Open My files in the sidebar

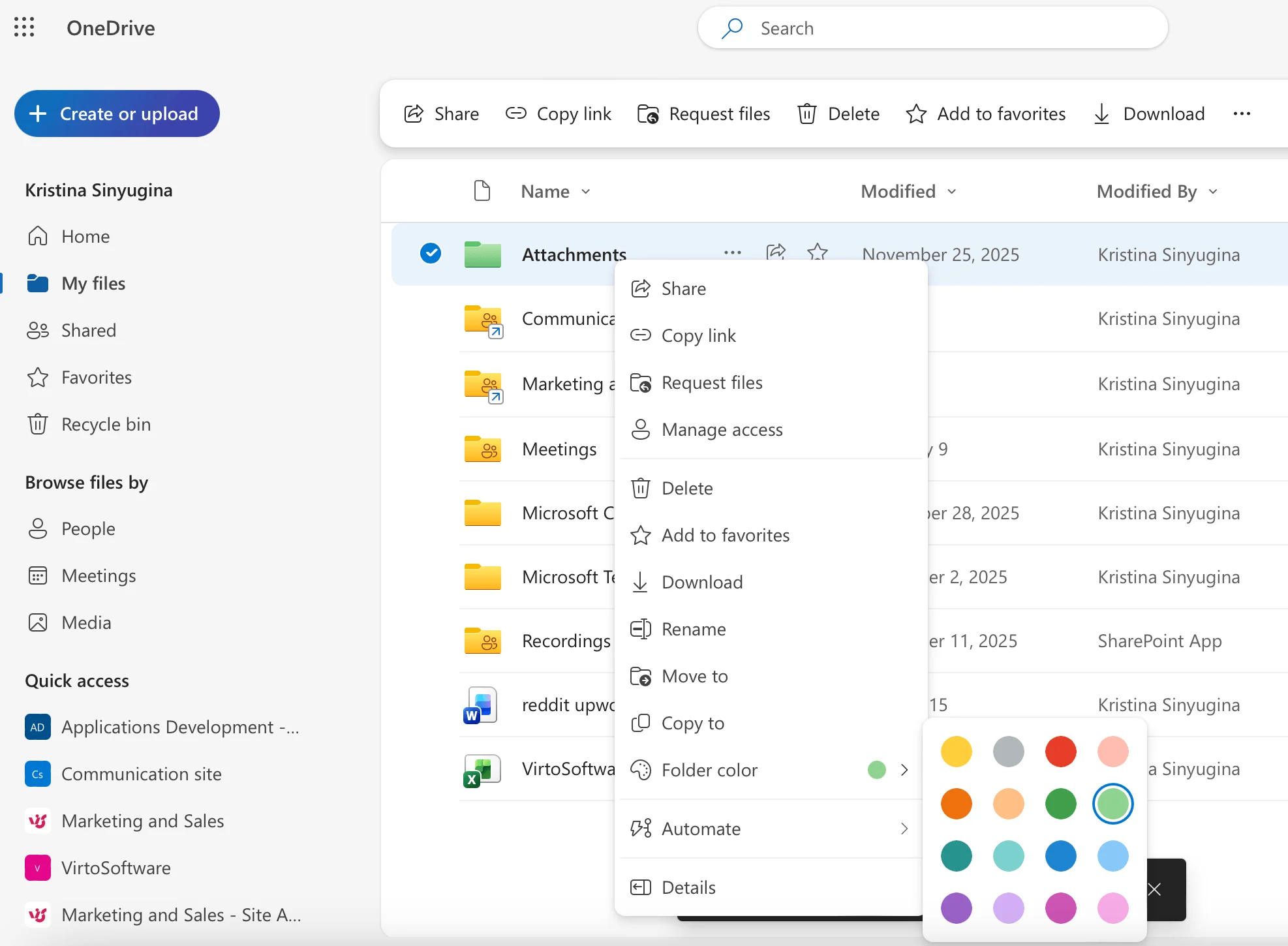click(x=76, y=283)
